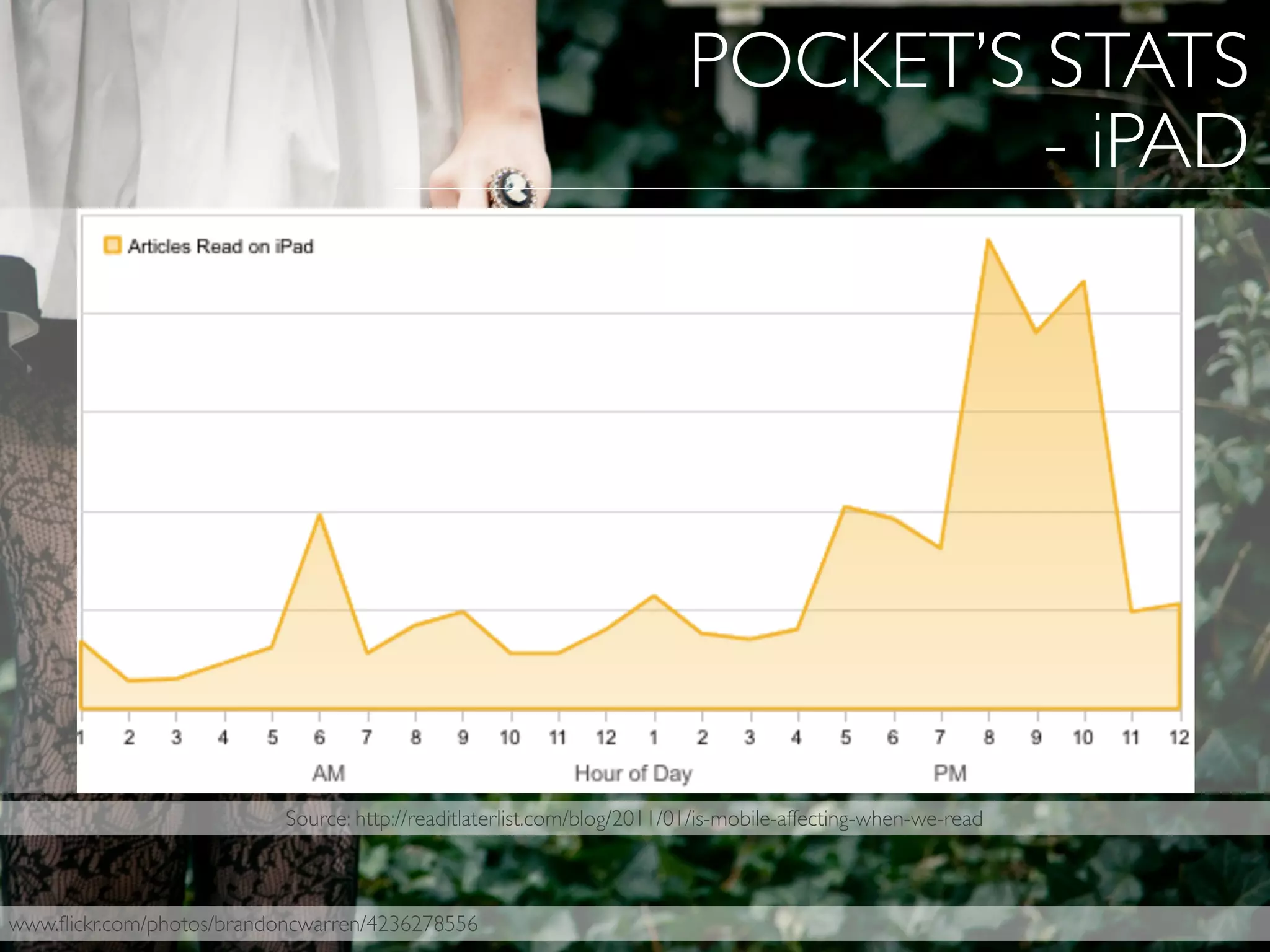
Task: Click the 10 PM hour tick label
Action: pos(1083,738)
